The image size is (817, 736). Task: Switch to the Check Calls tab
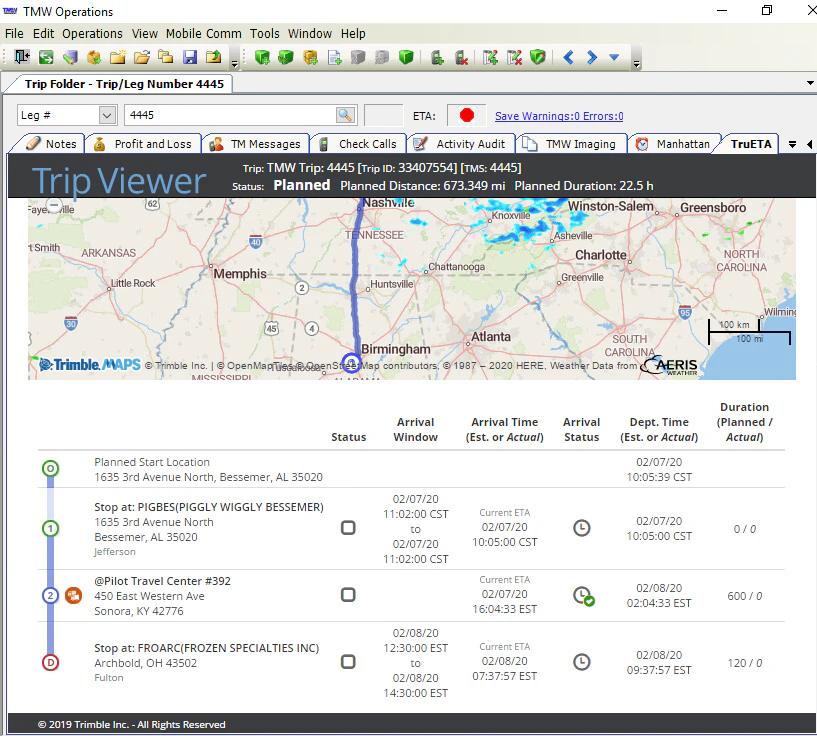358,144
